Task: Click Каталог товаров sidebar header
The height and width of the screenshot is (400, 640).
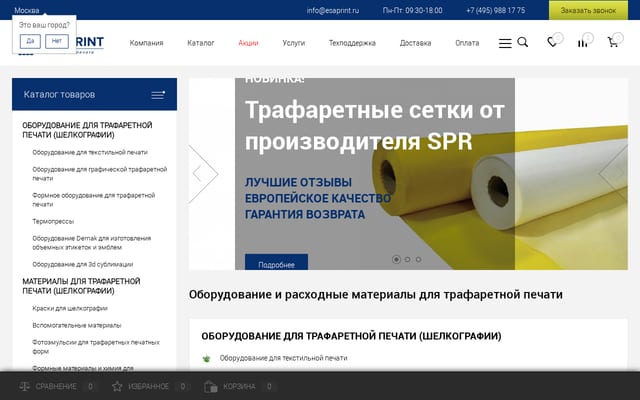Action: [94, 95]
